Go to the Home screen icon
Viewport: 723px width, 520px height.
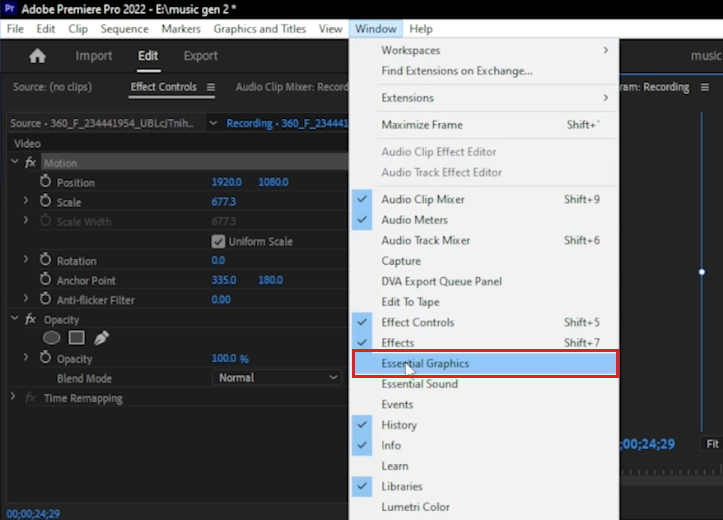tap(37, 56)
